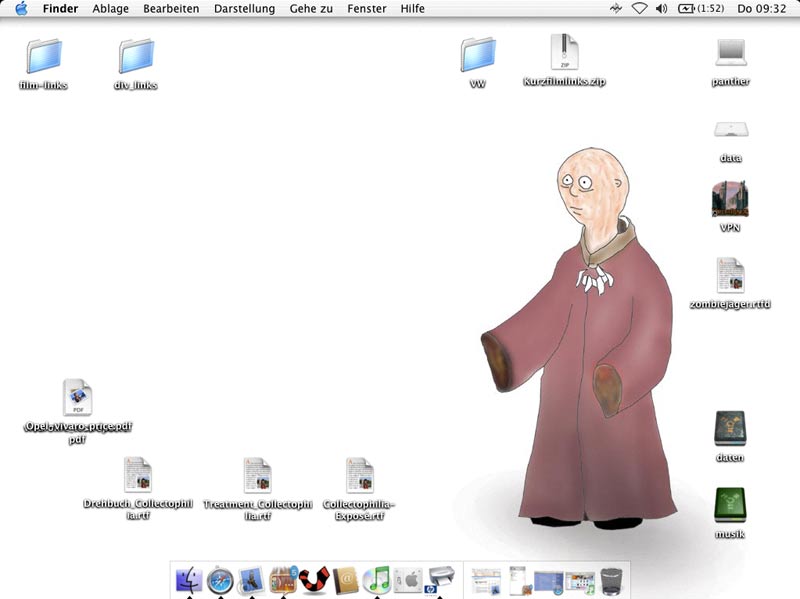Restore minimized window with Safari badge
This screenshot has height=599, width=800.
[x=549, y=583]
